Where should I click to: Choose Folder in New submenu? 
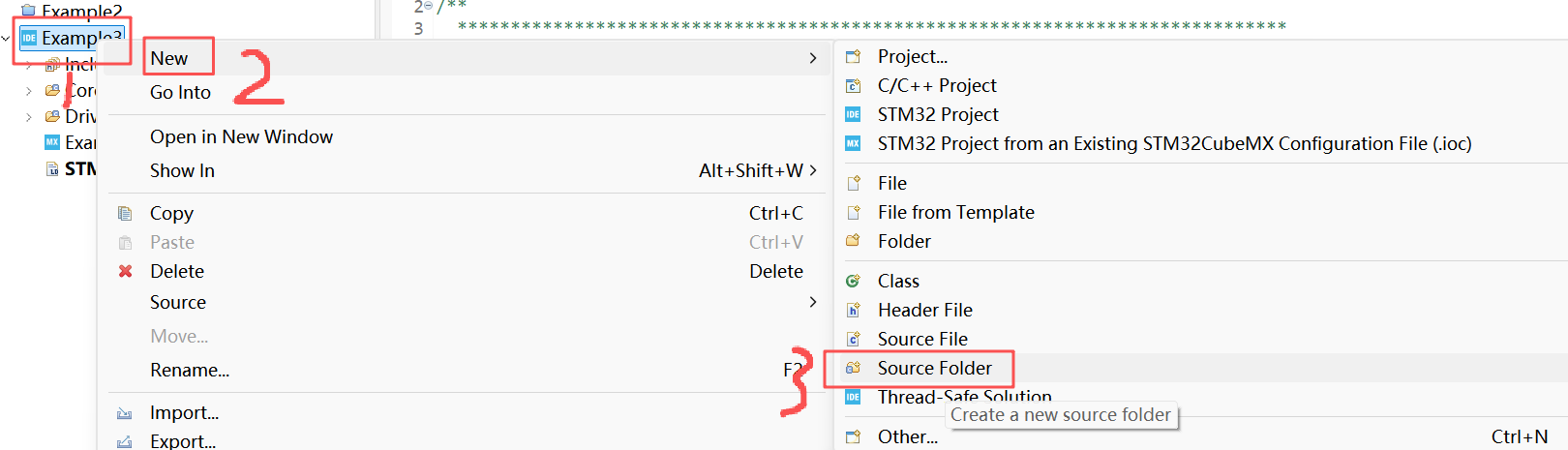pyautogui.click(x=904, y=241)
